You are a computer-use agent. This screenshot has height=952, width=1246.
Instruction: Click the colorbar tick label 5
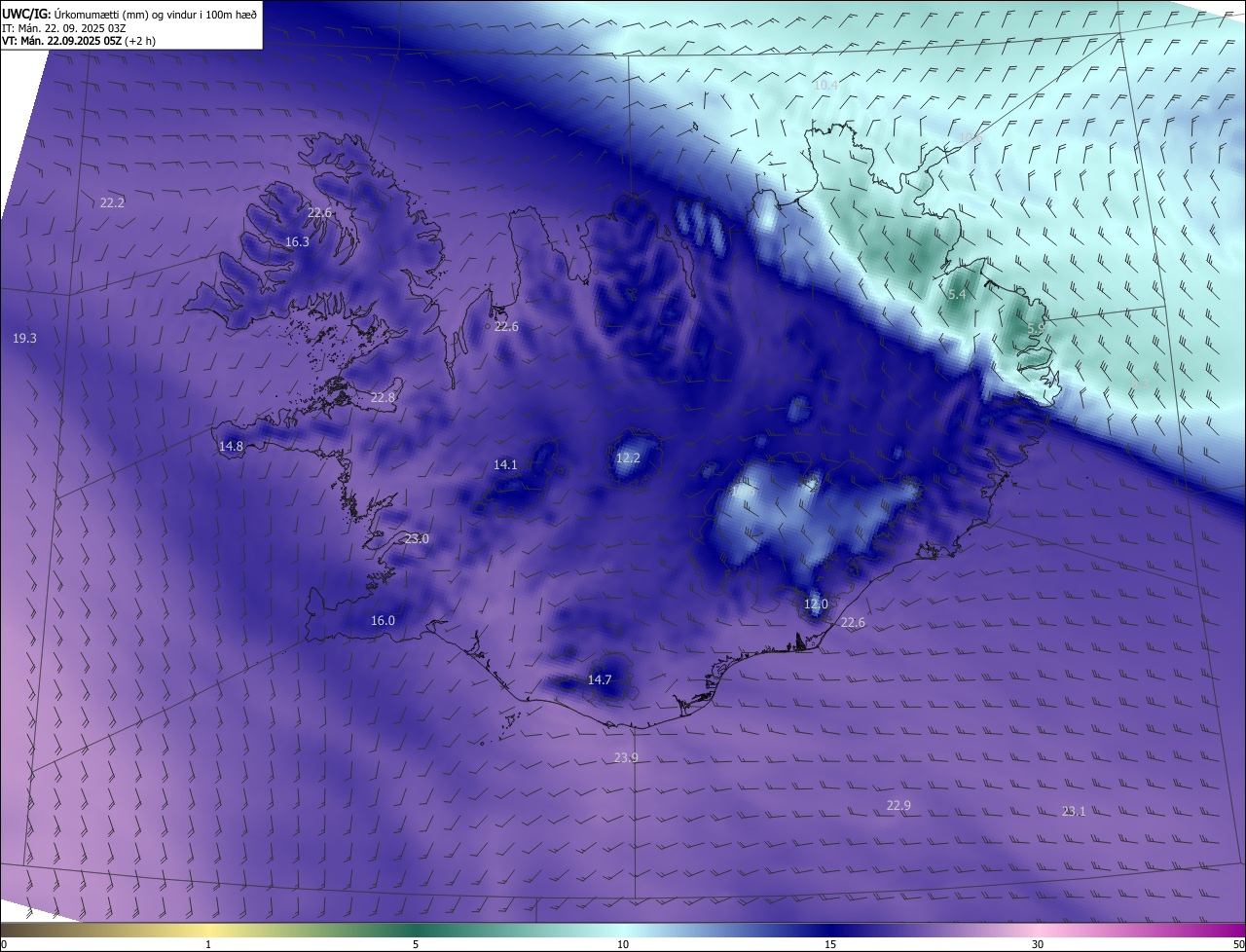pos(416,944)
